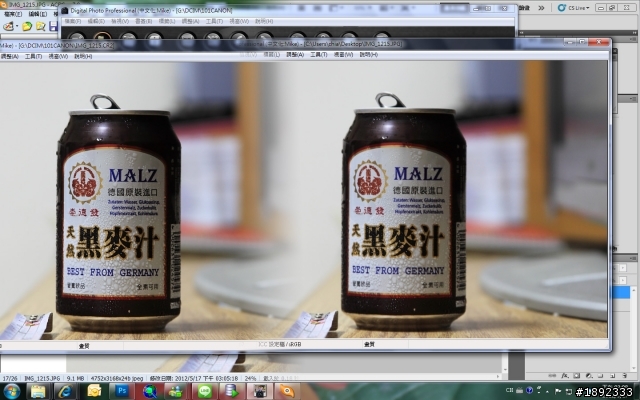
Task: Open Windows Live Messenger from the taskbar
Action: [176, 391]
